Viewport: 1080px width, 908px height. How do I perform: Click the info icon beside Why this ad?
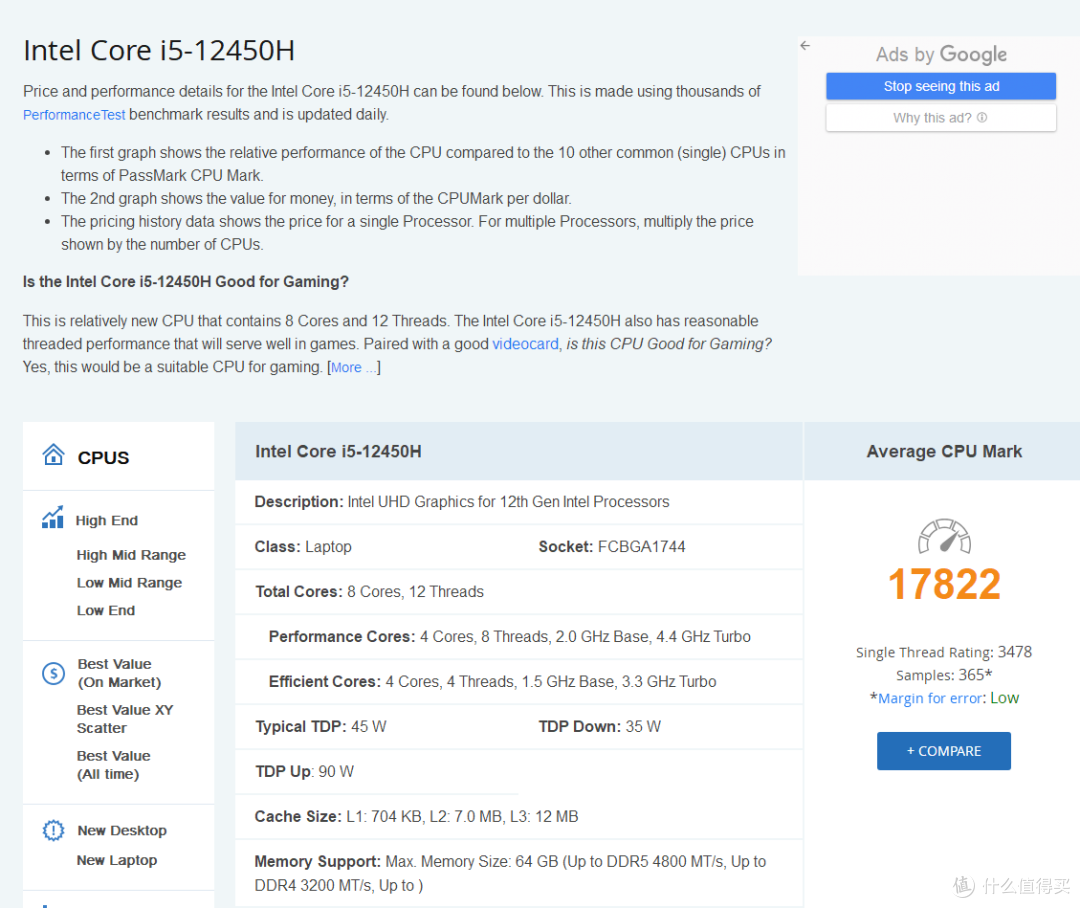(x=982, y=118)
